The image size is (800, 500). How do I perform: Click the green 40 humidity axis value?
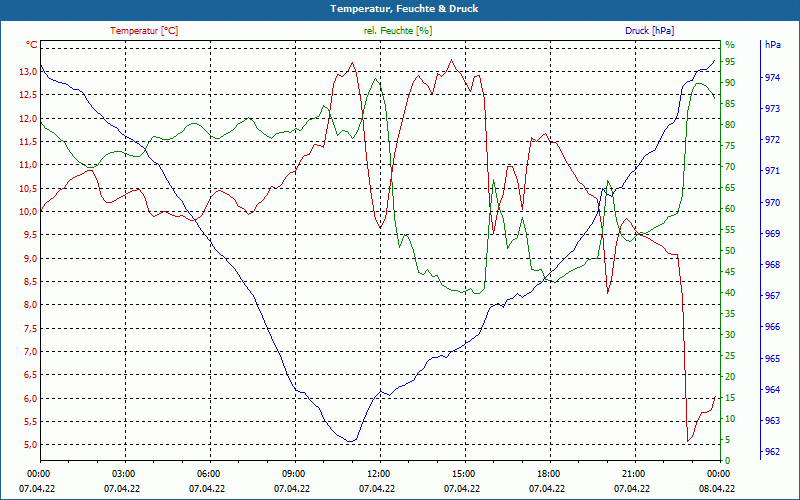[x=730, y=293]
